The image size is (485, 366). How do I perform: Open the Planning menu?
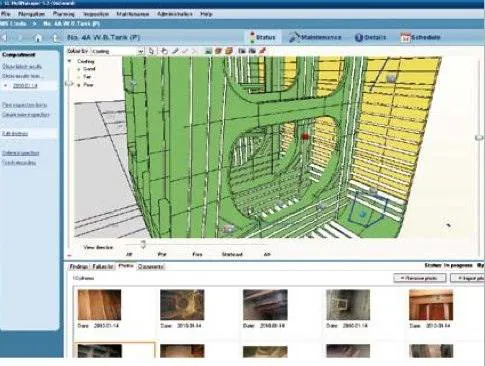pyautogui.click(x=64, y=14)
